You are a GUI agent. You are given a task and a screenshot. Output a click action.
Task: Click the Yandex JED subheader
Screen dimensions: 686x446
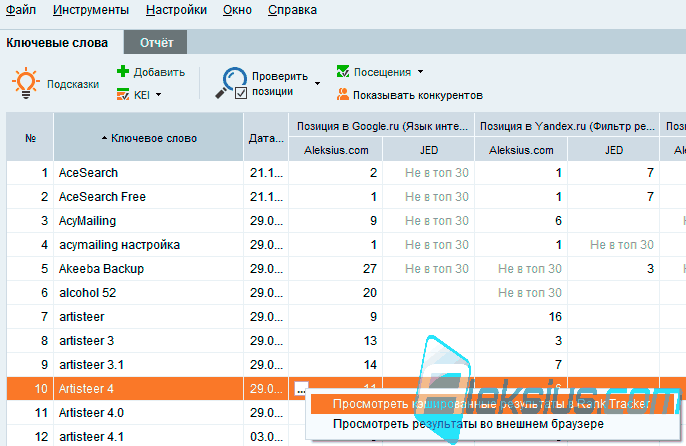tap(613, 150)
